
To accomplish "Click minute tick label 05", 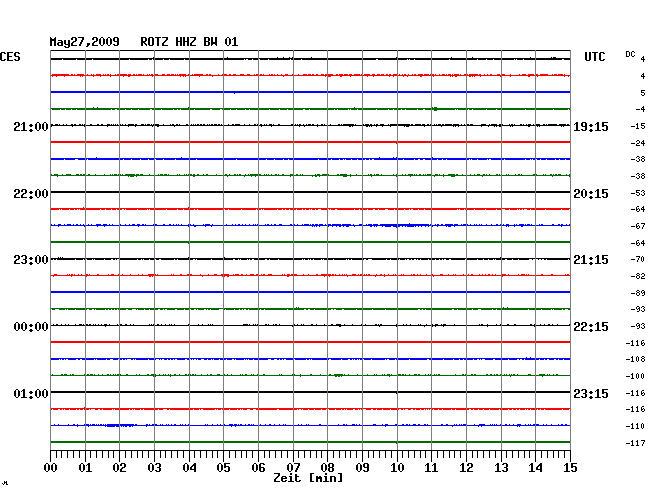I will 223,468.
